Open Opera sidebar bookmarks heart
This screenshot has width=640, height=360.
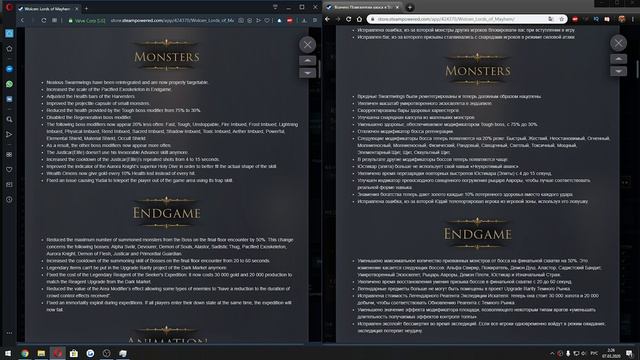pos(9,169)
